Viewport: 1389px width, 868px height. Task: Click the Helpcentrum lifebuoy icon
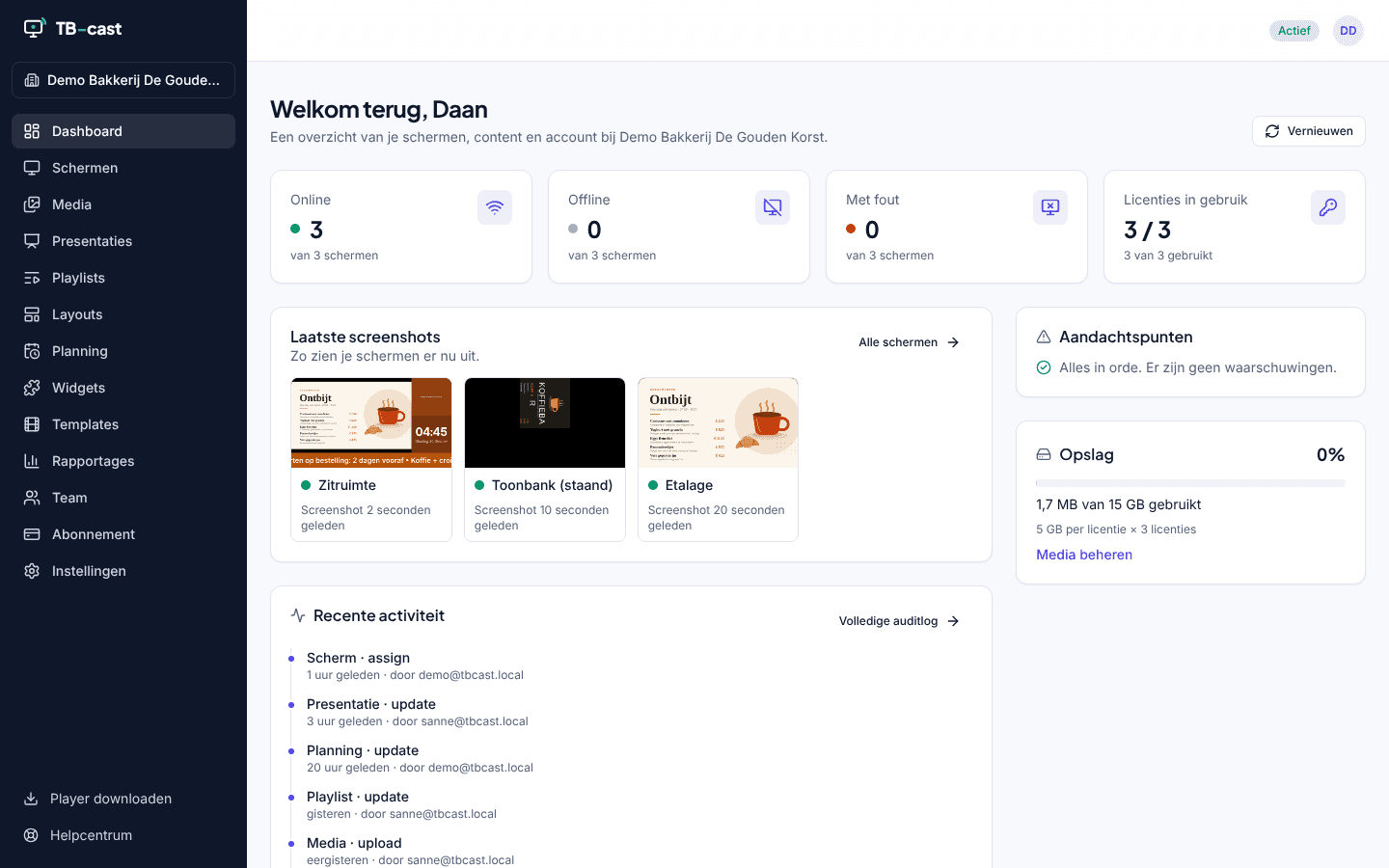(x=31, y=835)
